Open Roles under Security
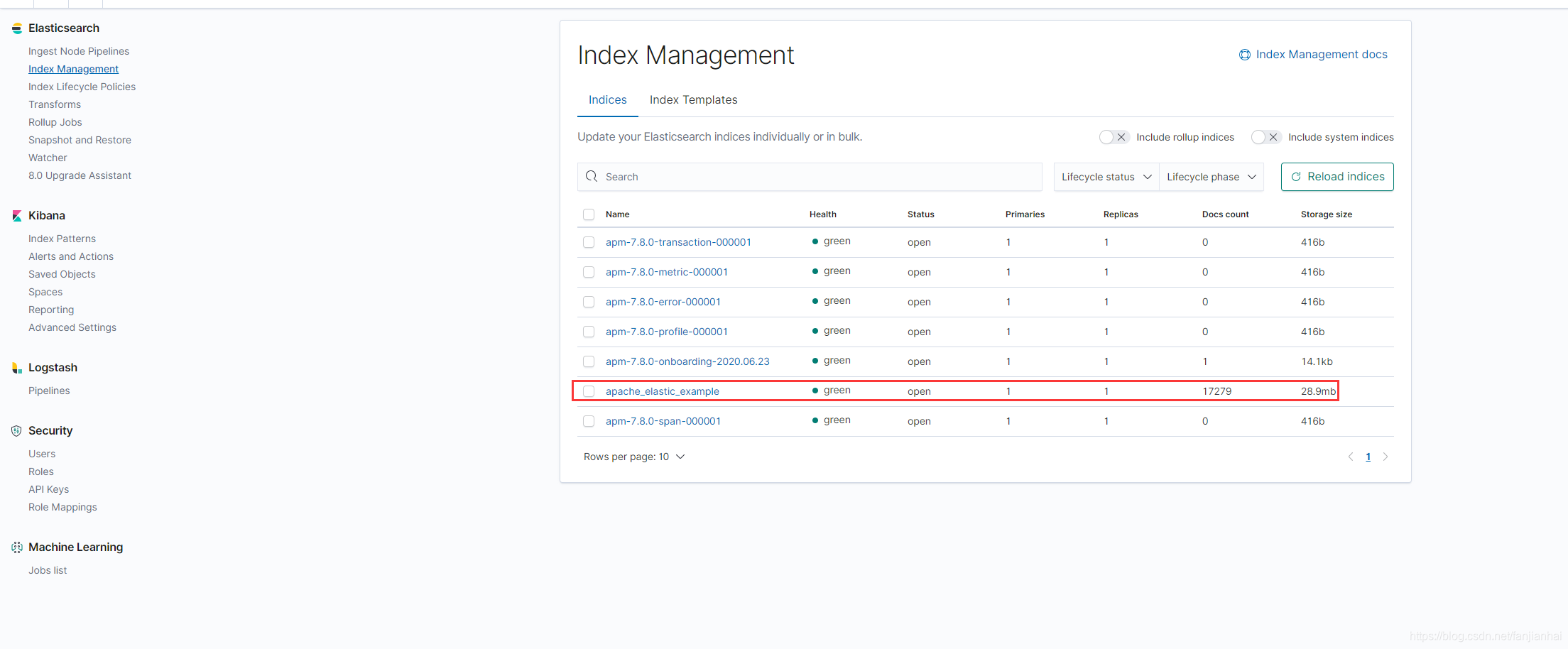Image resolution: width=1568 pixels, height=649 pixels. point(41,471)
